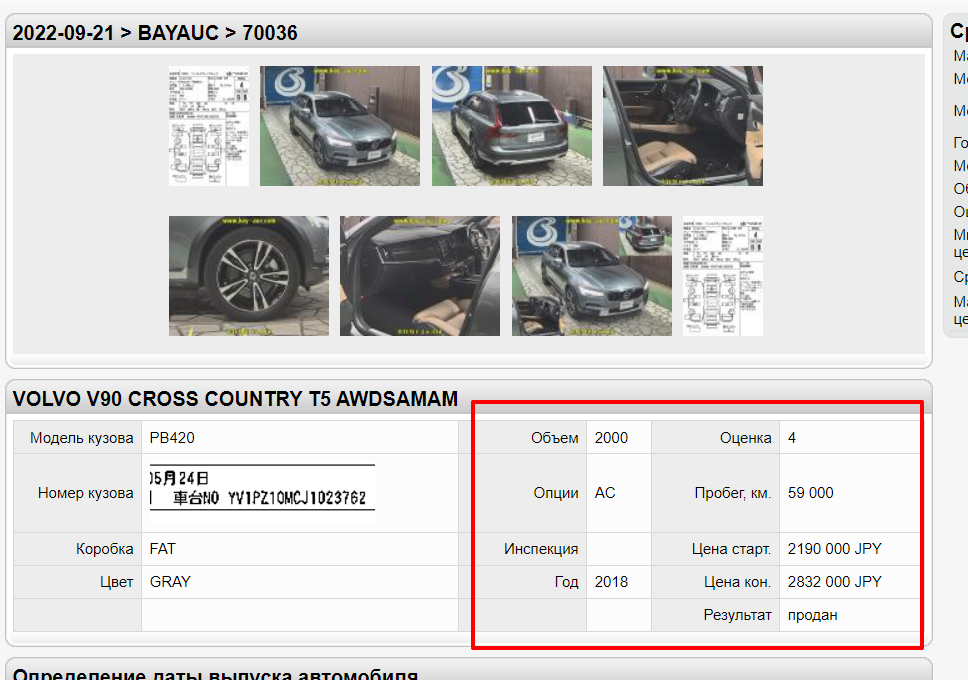Click the breadcrumb heading 2022-09-21 > BAYAUC > 70036

(155, 33)
